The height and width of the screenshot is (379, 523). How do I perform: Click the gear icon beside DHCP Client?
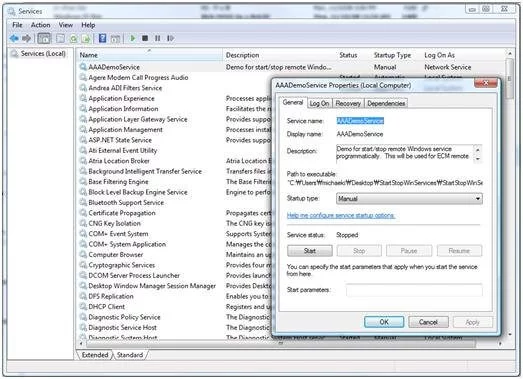(x=83, y=307)
